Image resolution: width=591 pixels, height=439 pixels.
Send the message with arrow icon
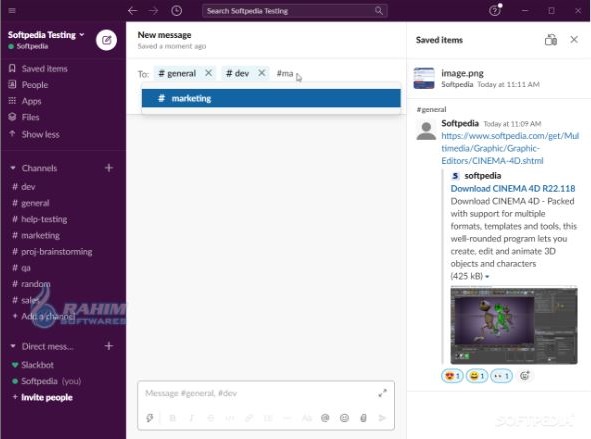tap(382, 418)
